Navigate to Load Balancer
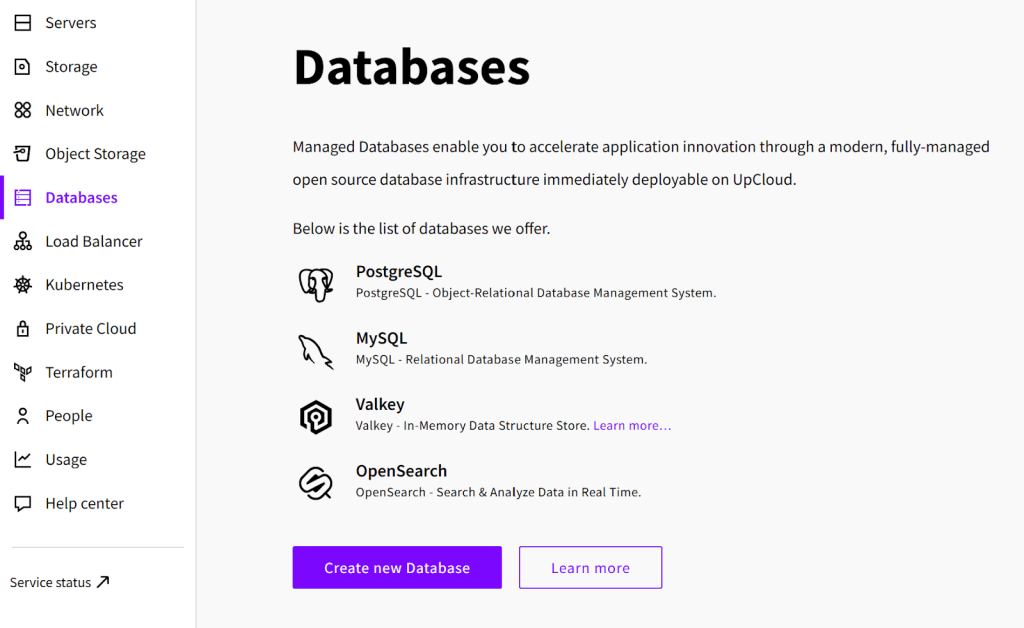The image size is (1024, 628). pyautogui.click(x=94, y=242)
